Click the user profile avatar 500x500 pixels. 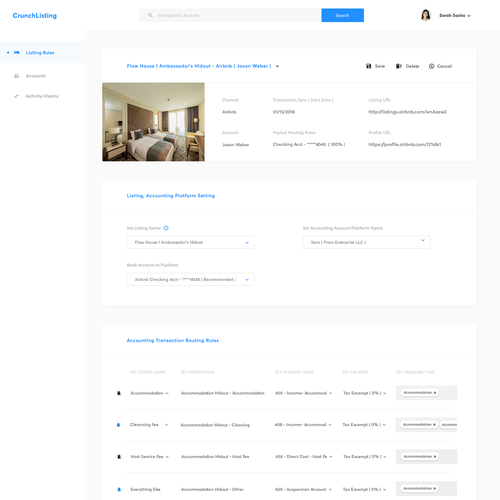click(426, 15)
